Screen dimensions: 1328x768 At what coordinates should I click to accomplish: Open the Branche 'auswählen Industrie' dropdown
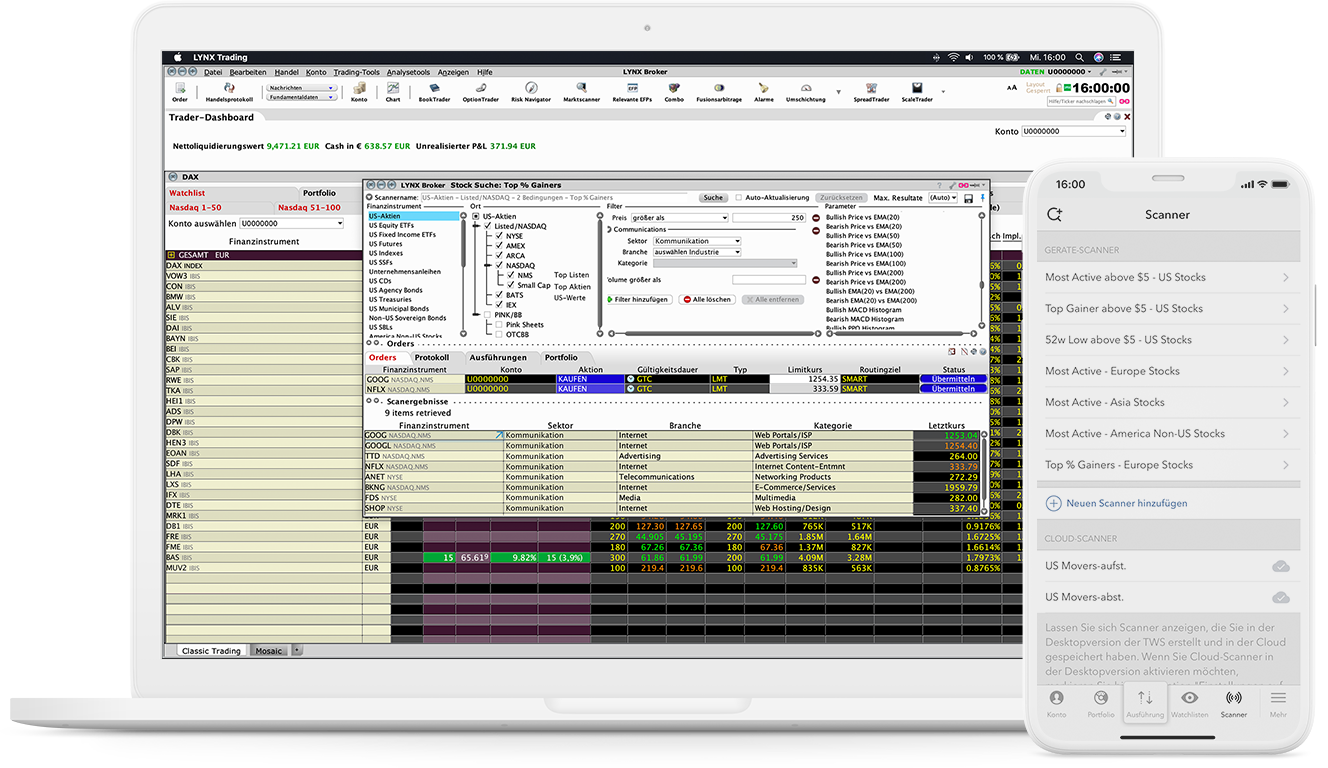pos(697,252)
